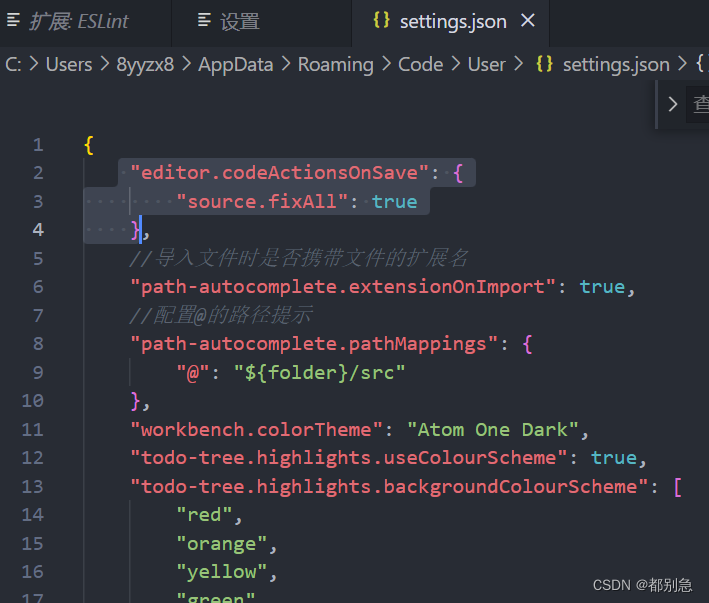Select the settings.json editor tab
This screenshot has width=709, height=603.
453,22
